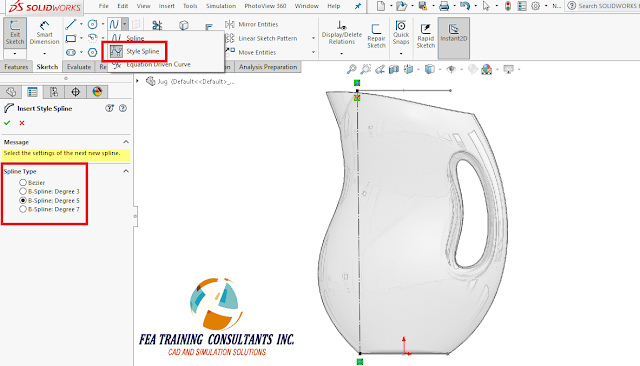Collapse the Spline Type section
This screenshot has width=640, height=366.
pyautogui.click(x=126, y=171)
